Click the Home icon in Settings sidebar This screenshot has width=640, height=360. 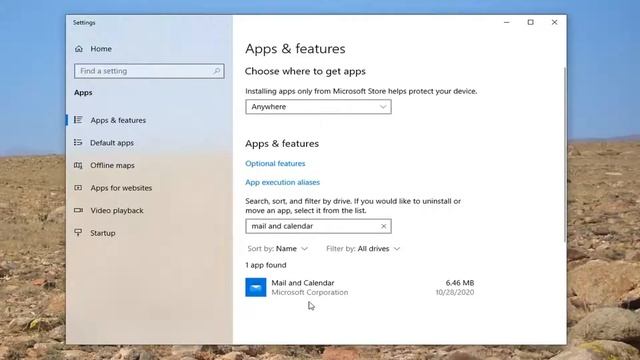click(x=79, y=49)
